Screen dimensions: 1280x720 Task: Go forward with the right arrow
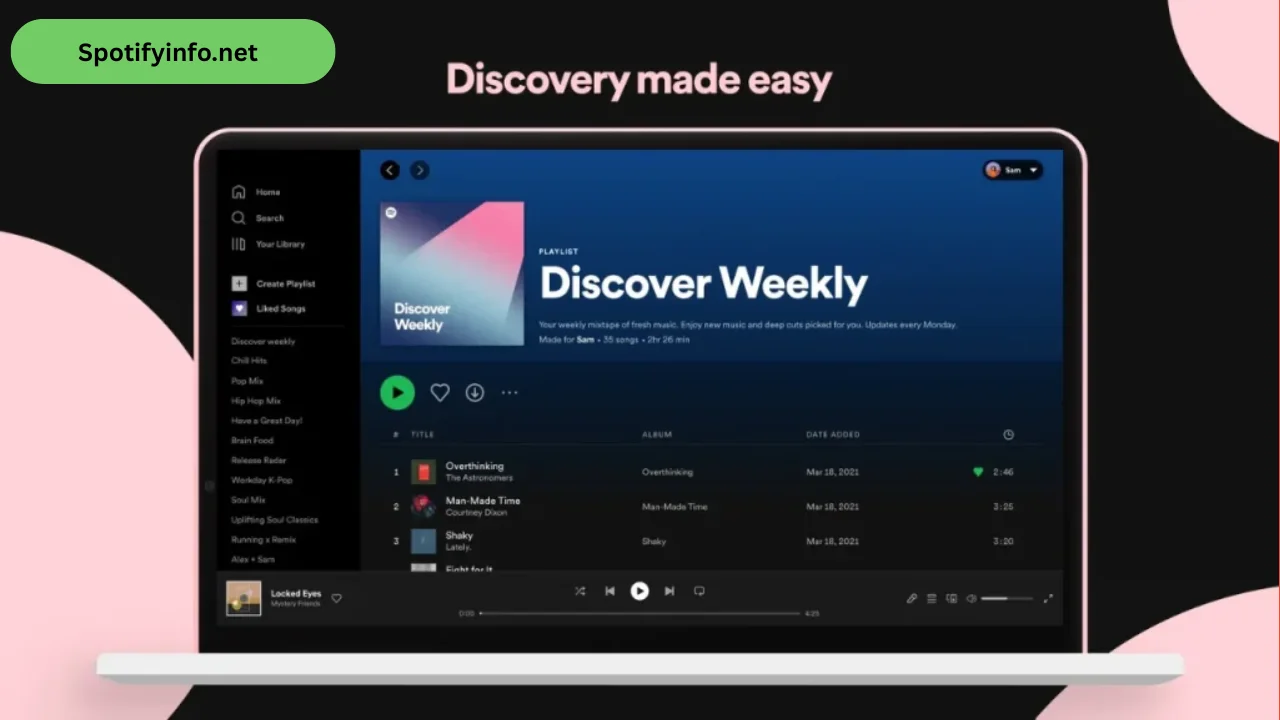420,170
